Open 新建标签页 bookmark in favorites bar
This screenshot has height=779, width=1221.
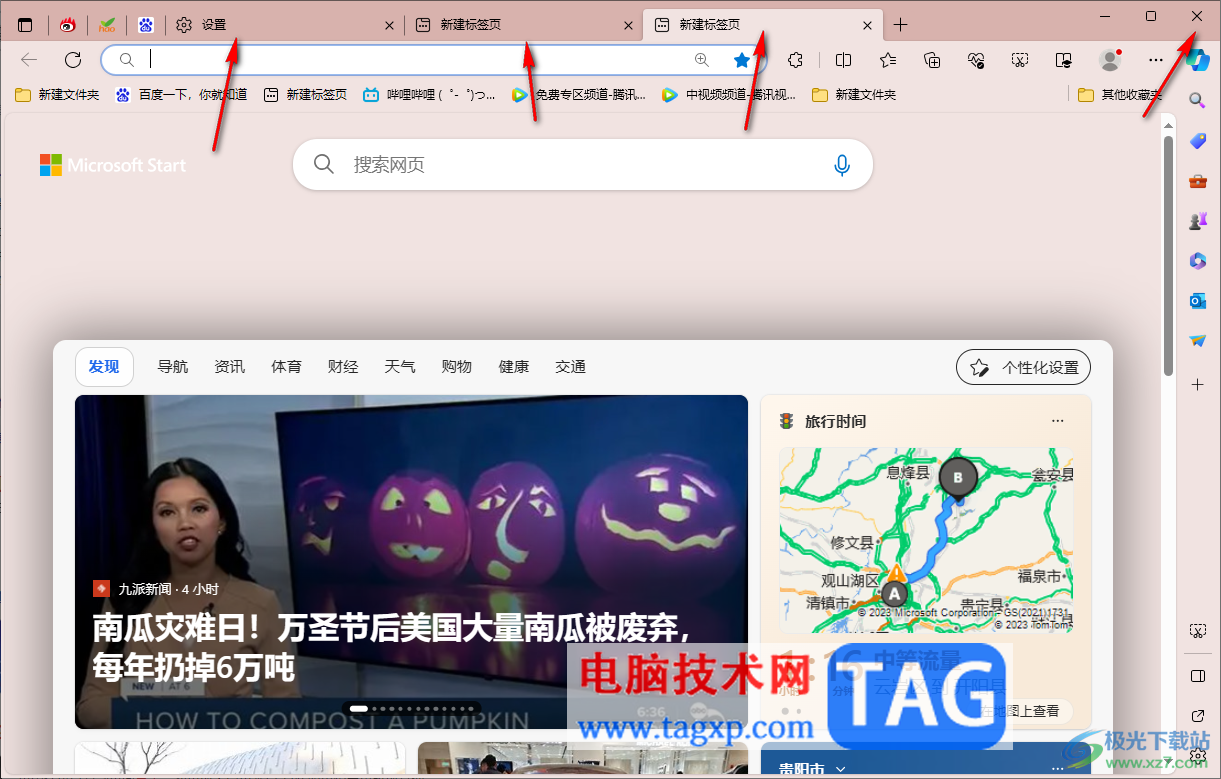tap(305, 95)
